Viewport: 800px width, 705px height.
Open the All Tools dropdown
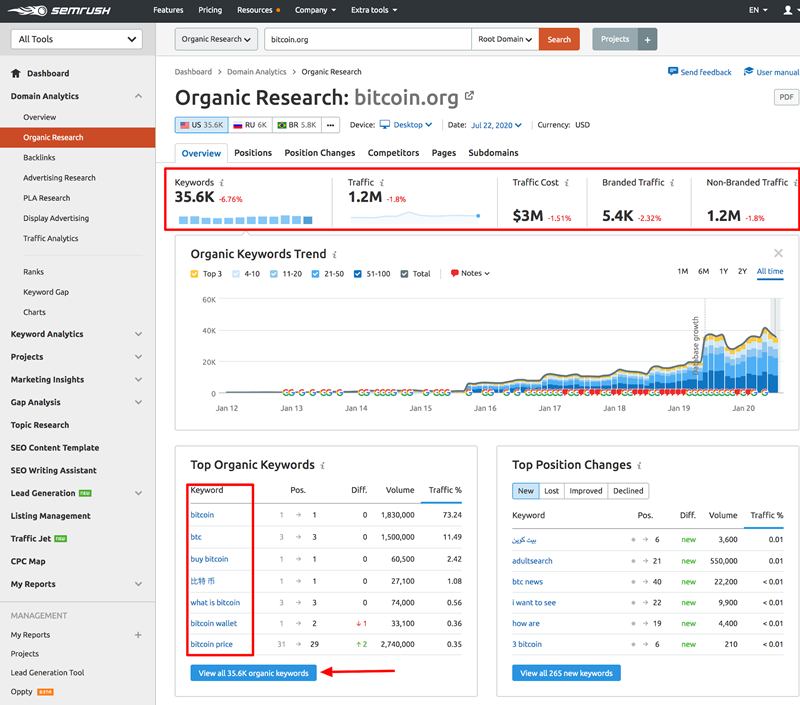click(x=77, y=39)
